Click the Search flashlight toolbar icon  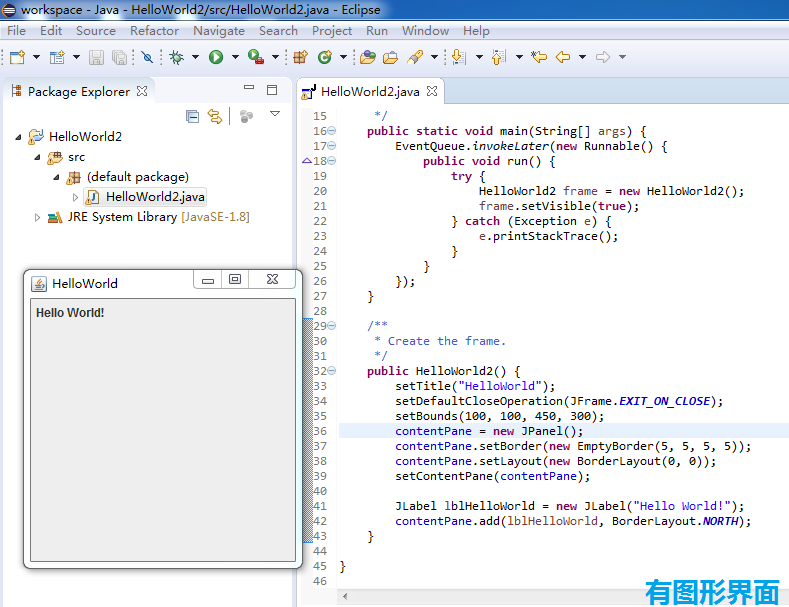tap(415, 57)
